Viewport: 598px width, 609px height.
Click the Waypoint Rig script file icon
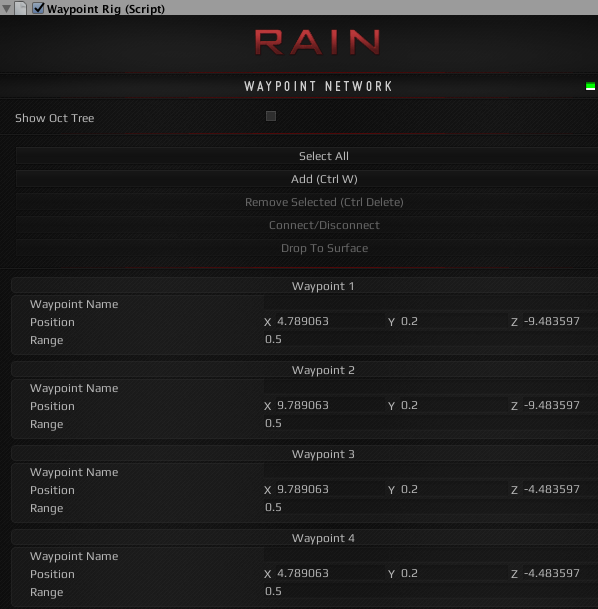[x=20, y=8]
